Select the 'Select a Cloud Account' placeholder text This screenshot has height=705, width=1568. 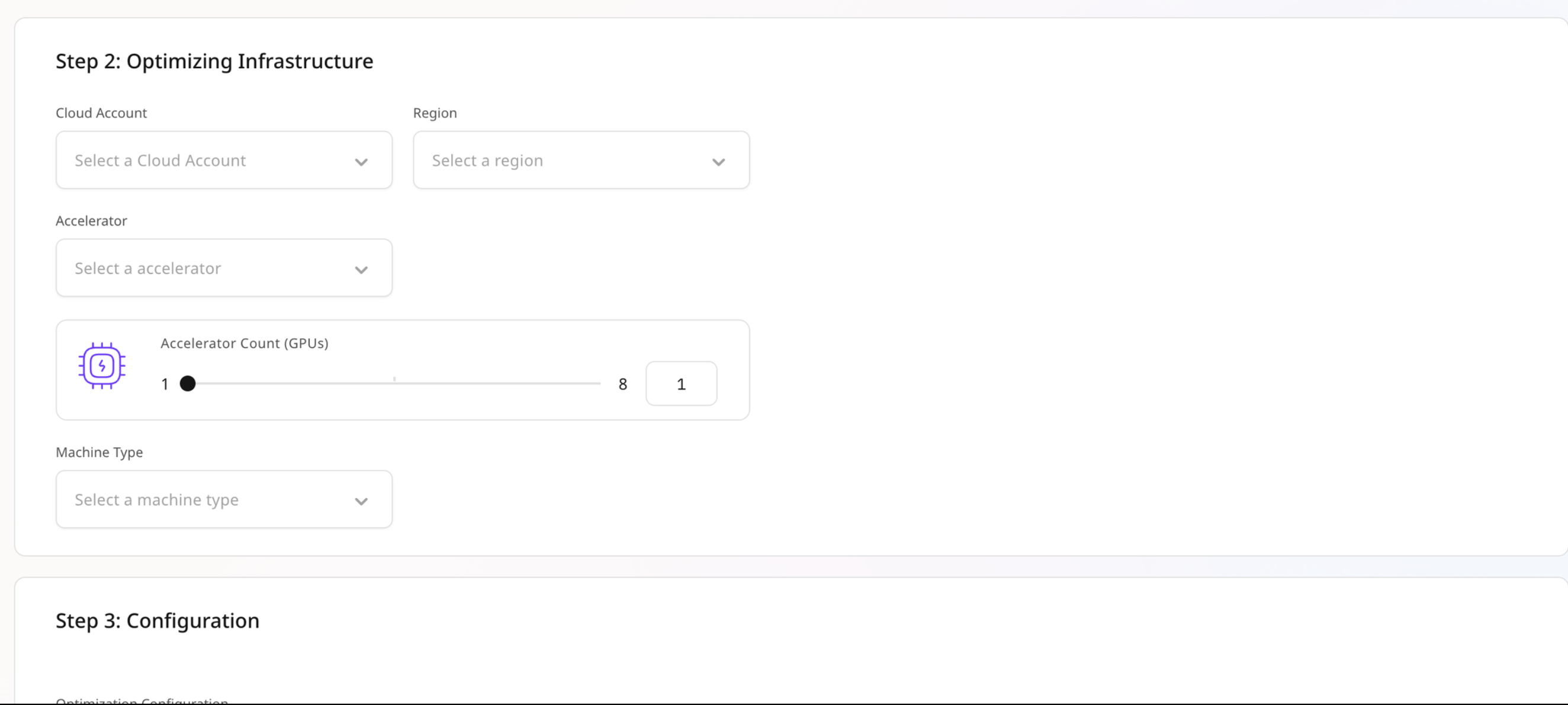point(159,160)
